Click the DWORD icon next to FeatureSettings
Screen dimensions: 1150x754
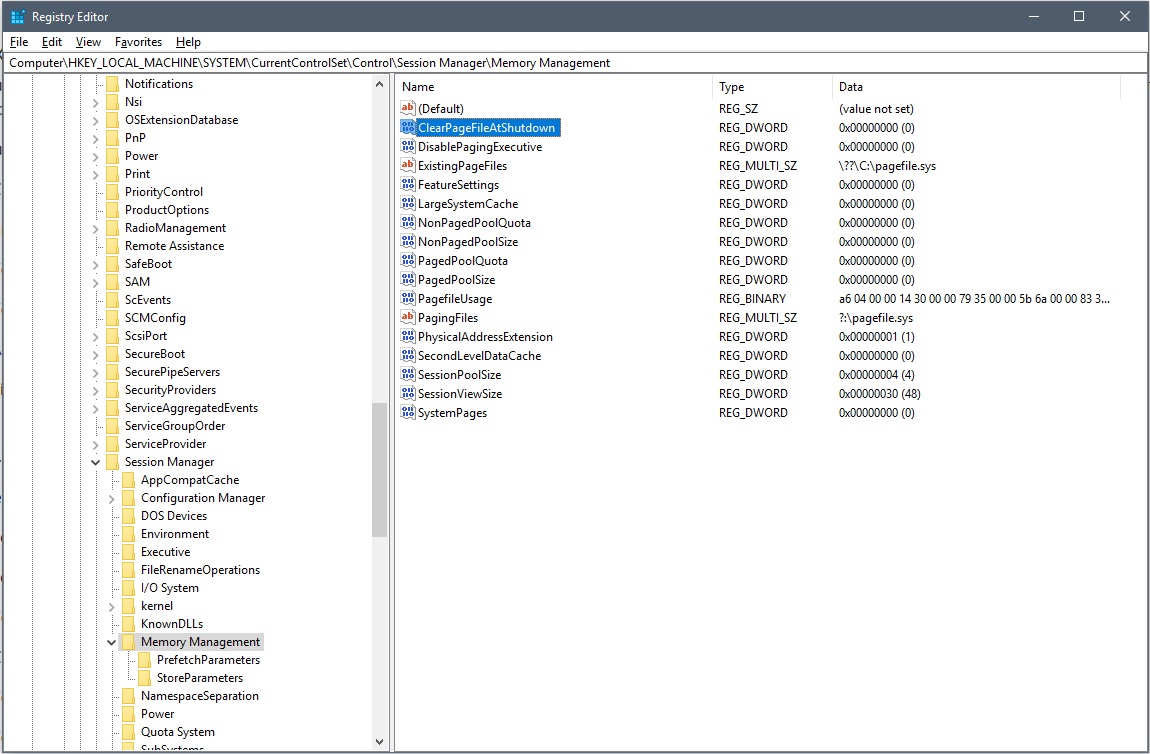[408, 184]
